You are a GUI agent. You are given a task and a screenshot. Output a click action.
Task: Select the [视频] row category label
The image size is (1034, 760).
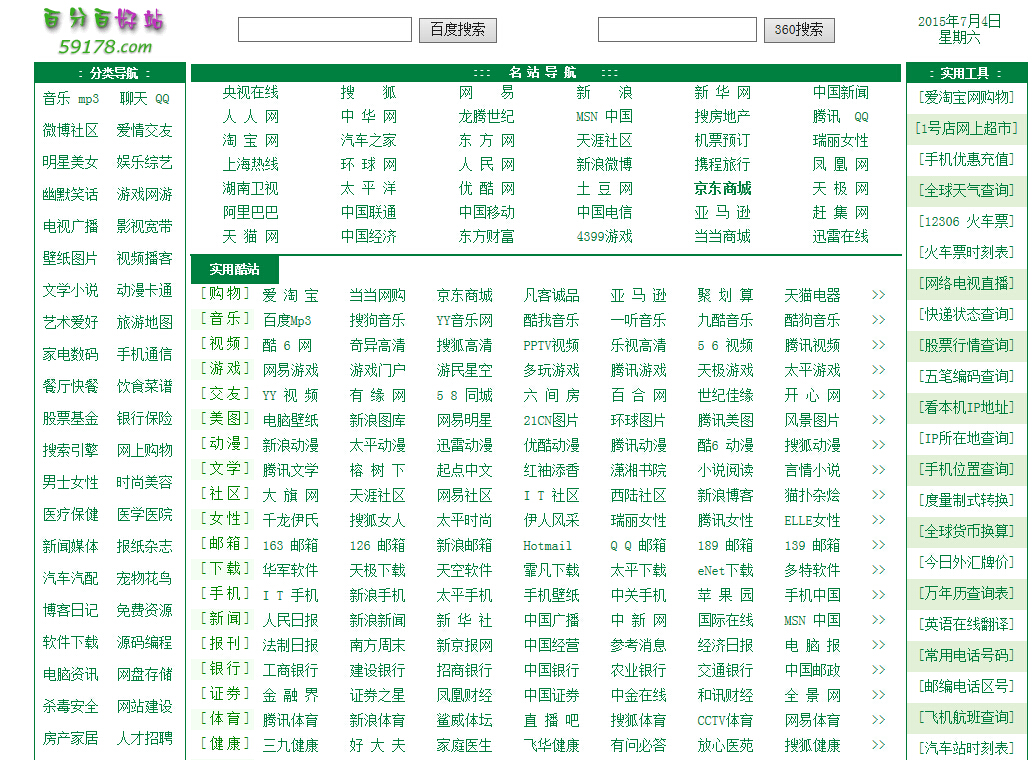click(x=226, y=344)
